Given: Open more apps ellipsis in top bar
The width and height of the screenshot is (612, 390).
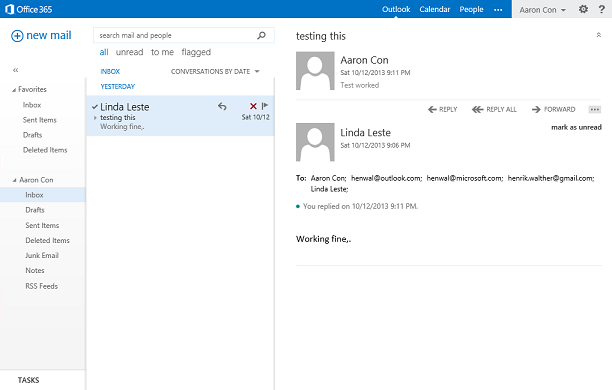Looking at the screenshot, I should click(498, 10).
